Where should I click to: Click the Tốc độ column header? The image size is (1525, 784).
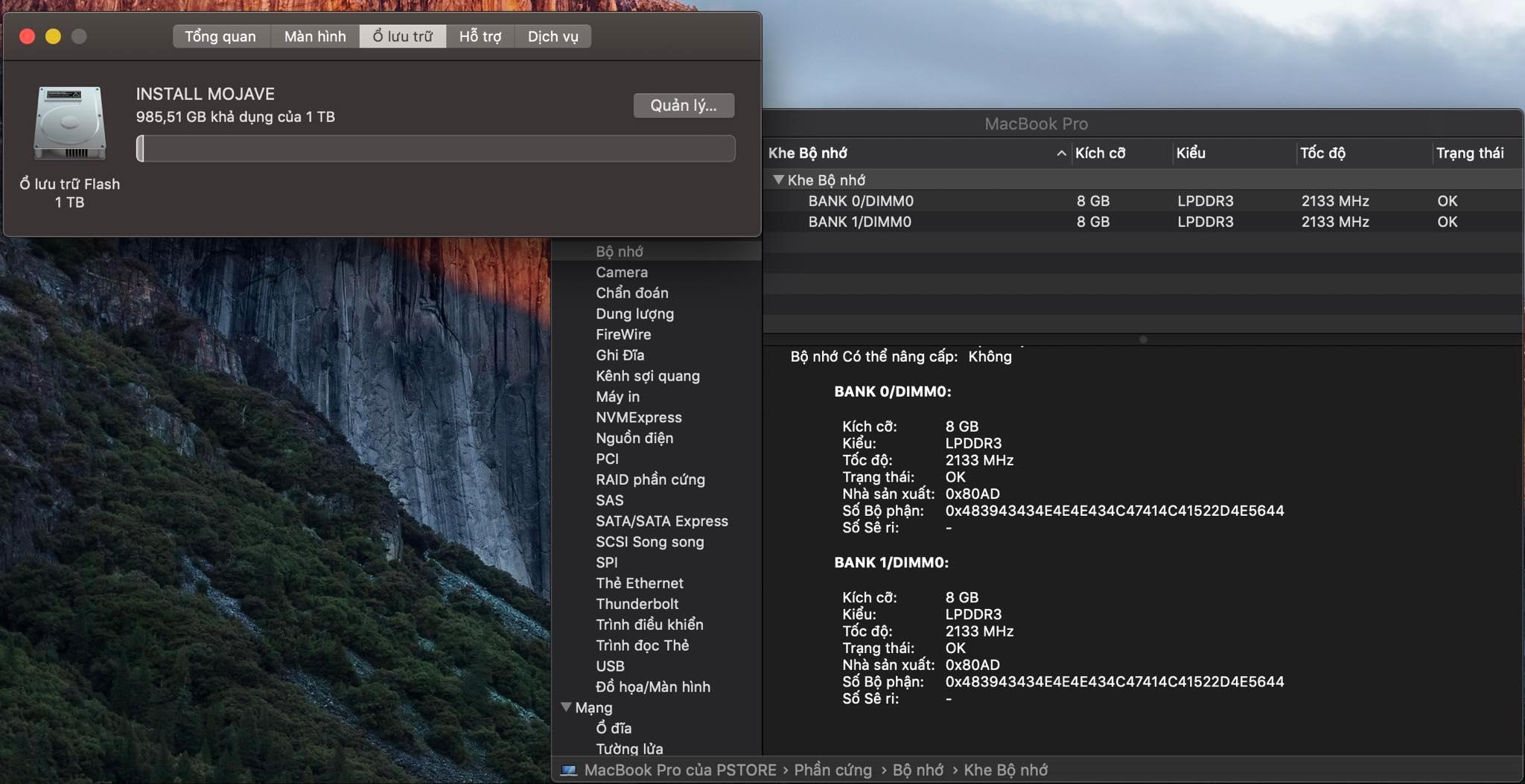[1322, 153]
